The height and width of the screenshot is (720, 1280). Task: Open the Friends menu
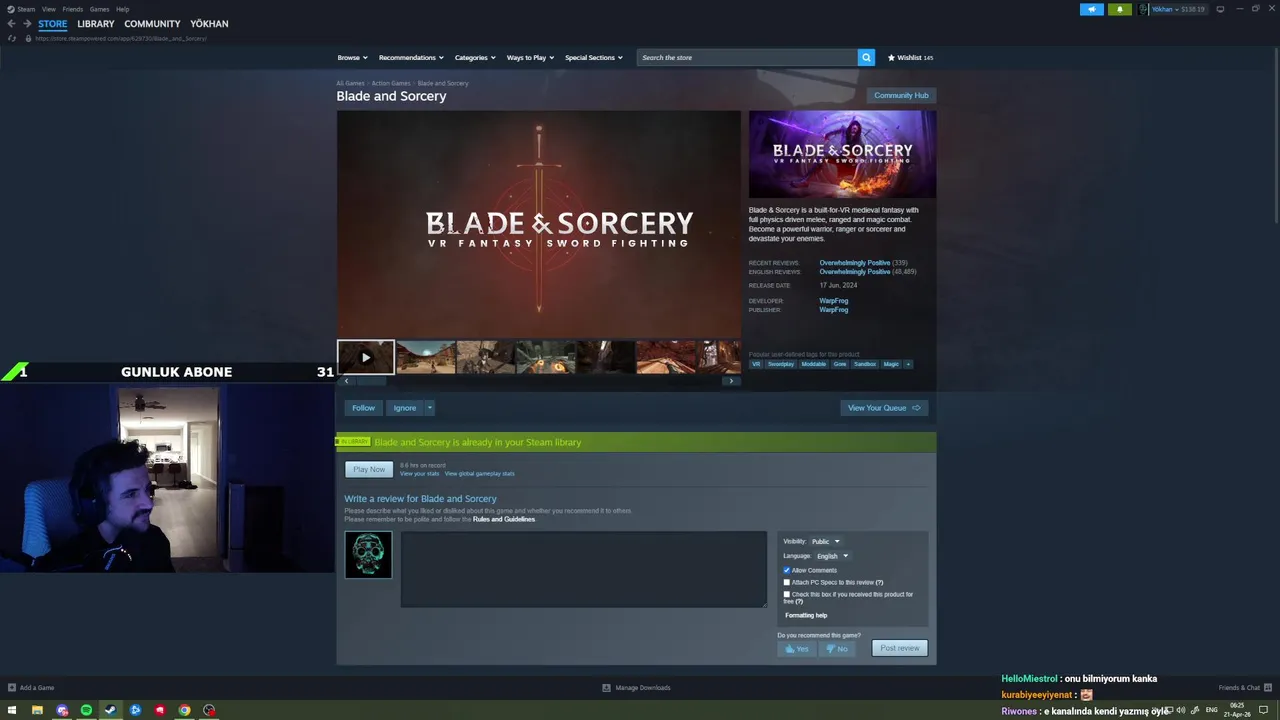click(73, 9)
